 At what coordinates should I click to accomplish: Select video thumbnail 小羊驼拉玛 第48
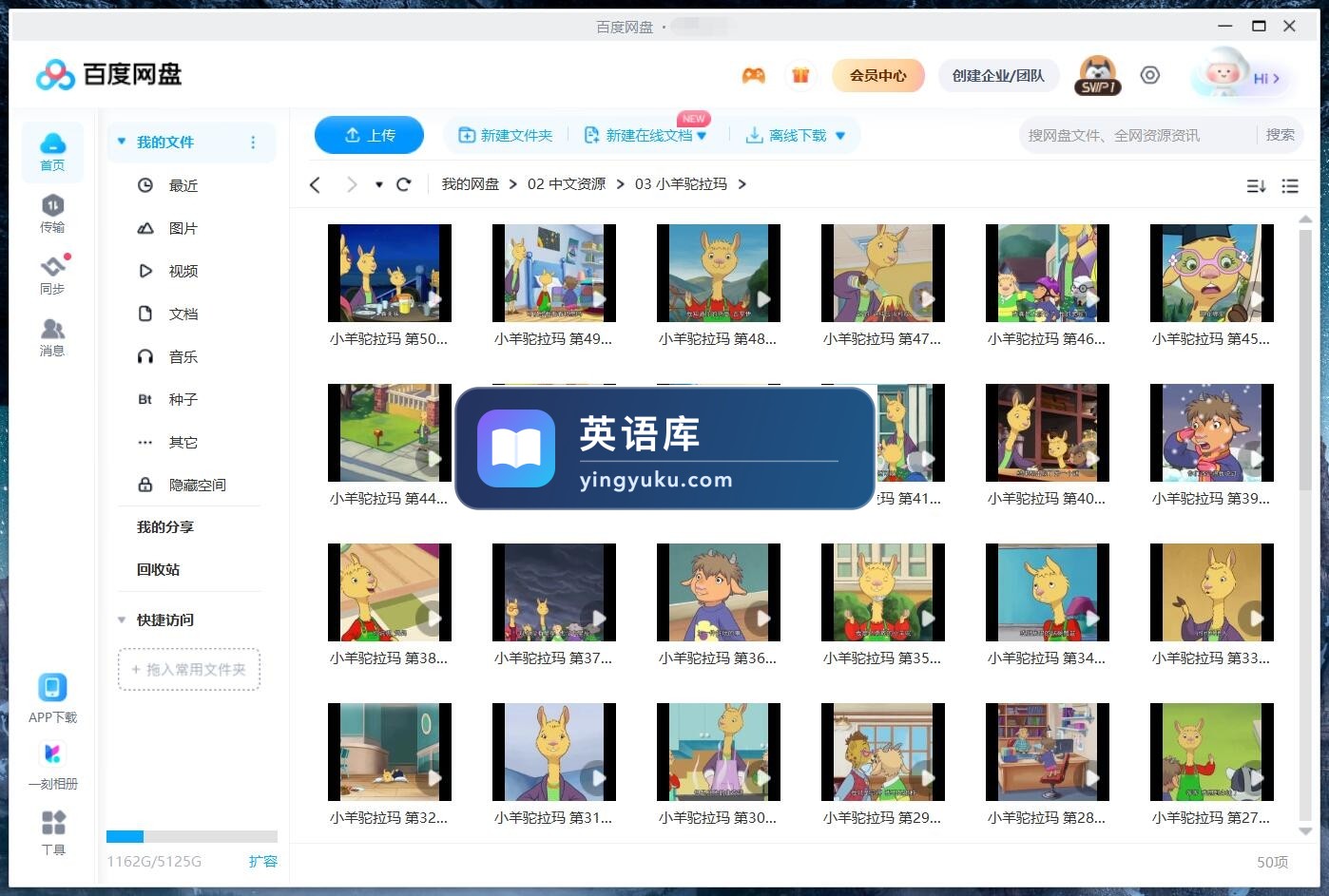tap(718, 273)
